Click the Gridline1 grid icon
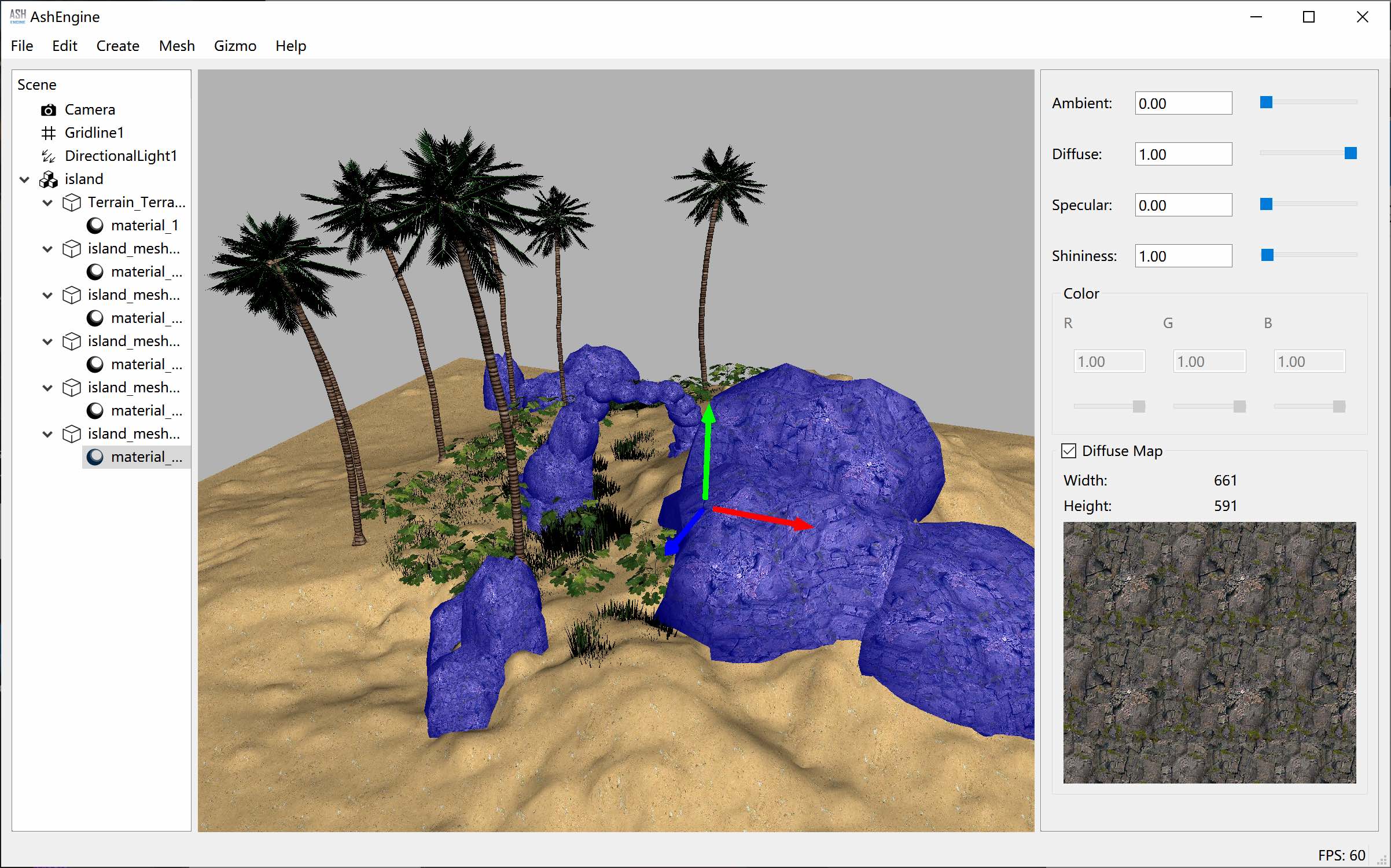This screenshot has height=868, width=1391. tap(49, 133)
